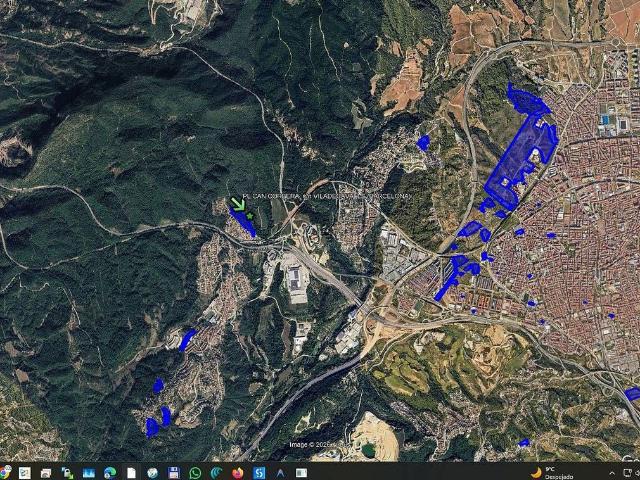640x480 pixels.
Task: Open the blue photo viewer taskbar icon
Action: pyautogui.click(x=89, y=473)
